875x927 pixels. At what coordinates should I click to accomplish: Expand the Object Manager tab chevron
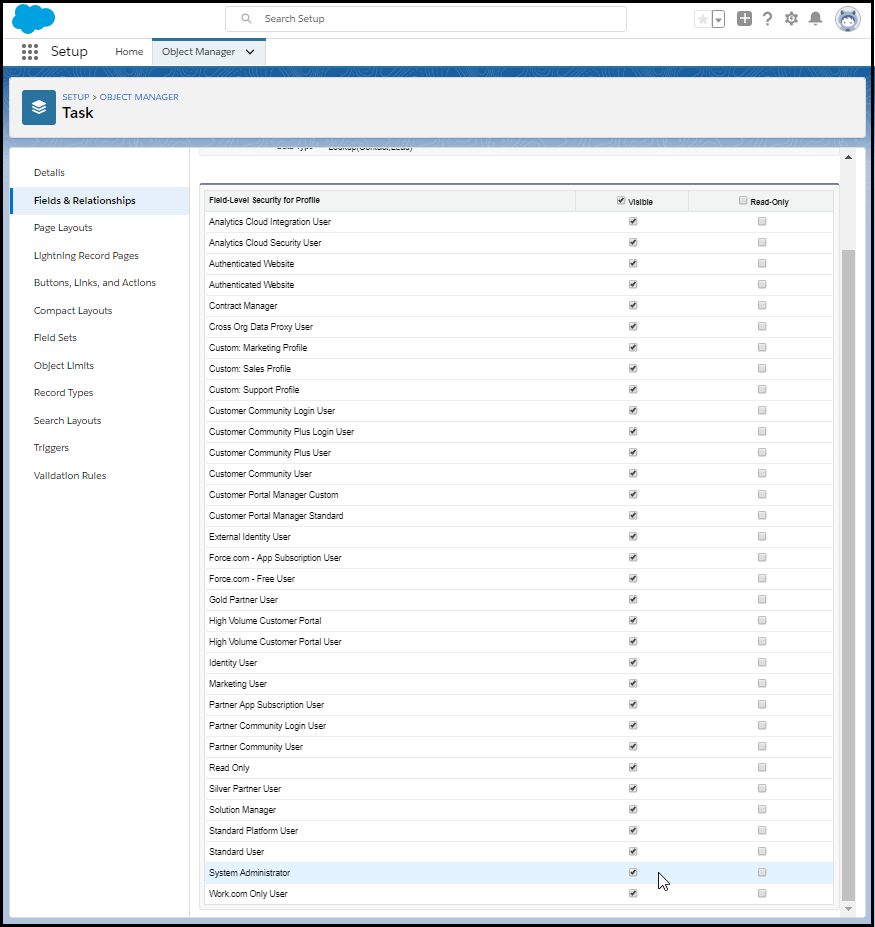(x=250, y=52)
